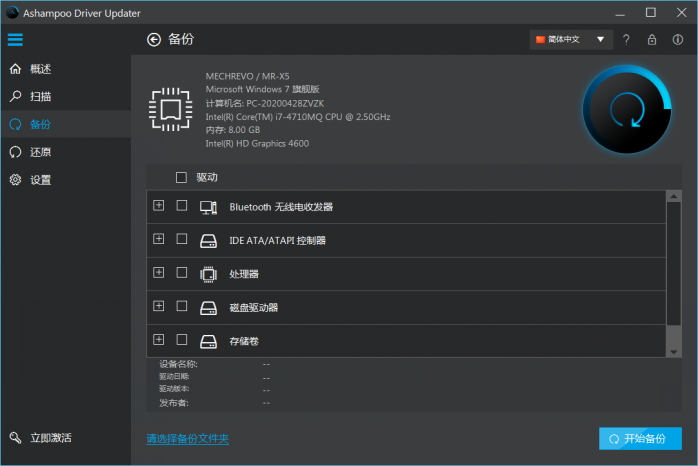The image size is (698, 466).
Task: Expand the 处理器 row
Action: [158, 272]
